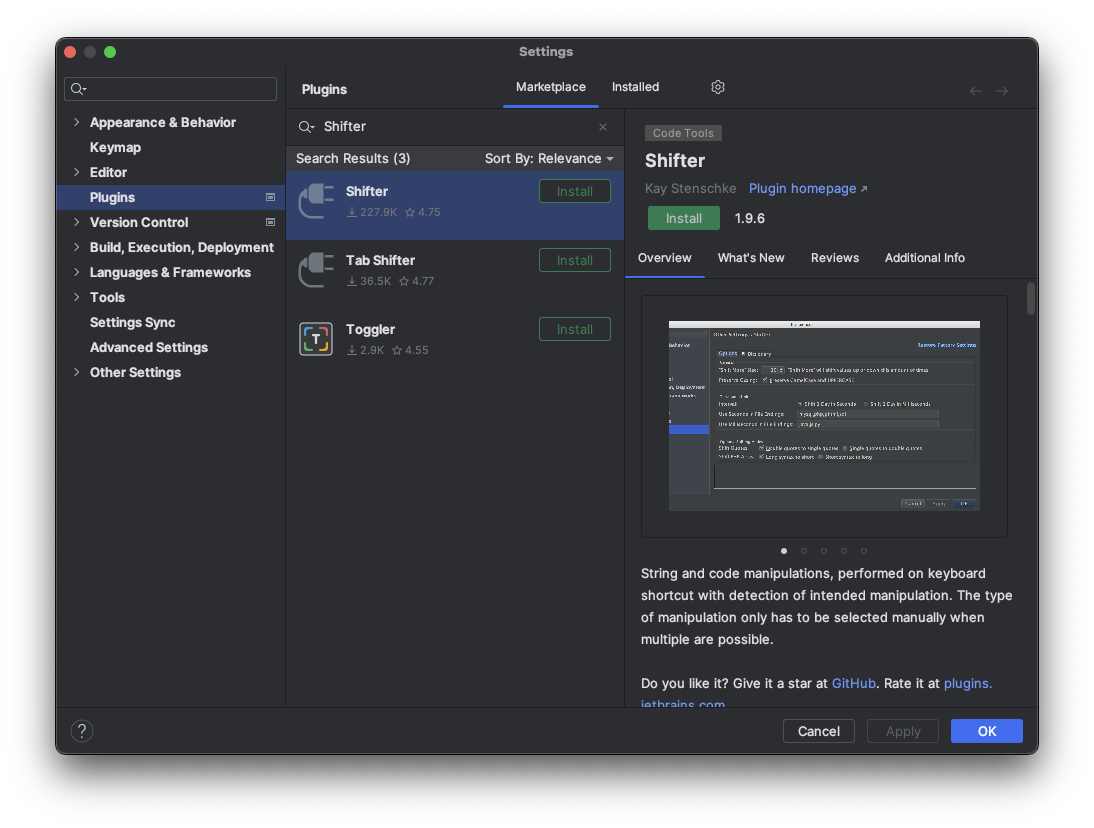Switch to the Installed tab
The height and width of the screenshot is (828, 1094).
tap(635, 87)
